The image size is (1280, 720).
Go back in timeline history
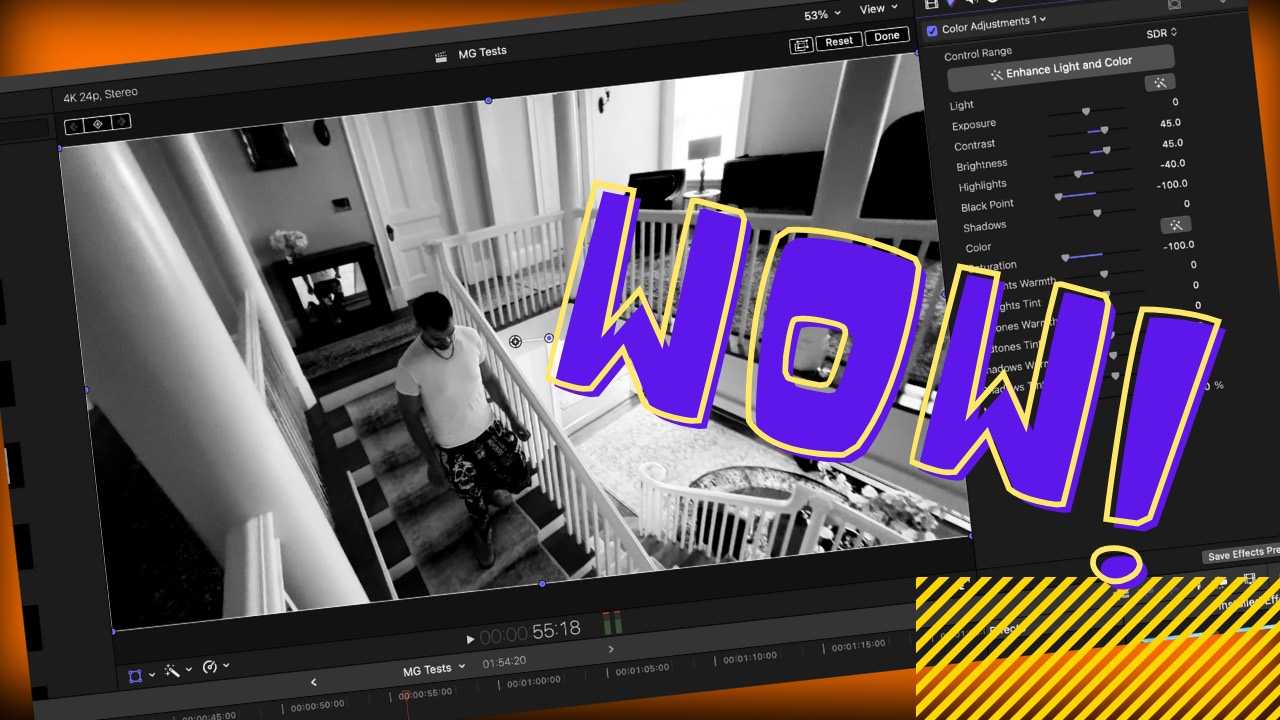tap(313, 682)
